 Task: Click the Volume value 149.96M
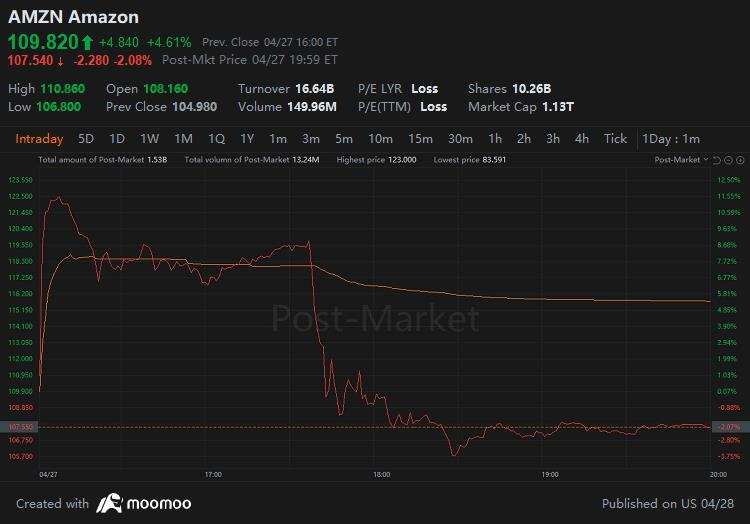coord(312,107)
